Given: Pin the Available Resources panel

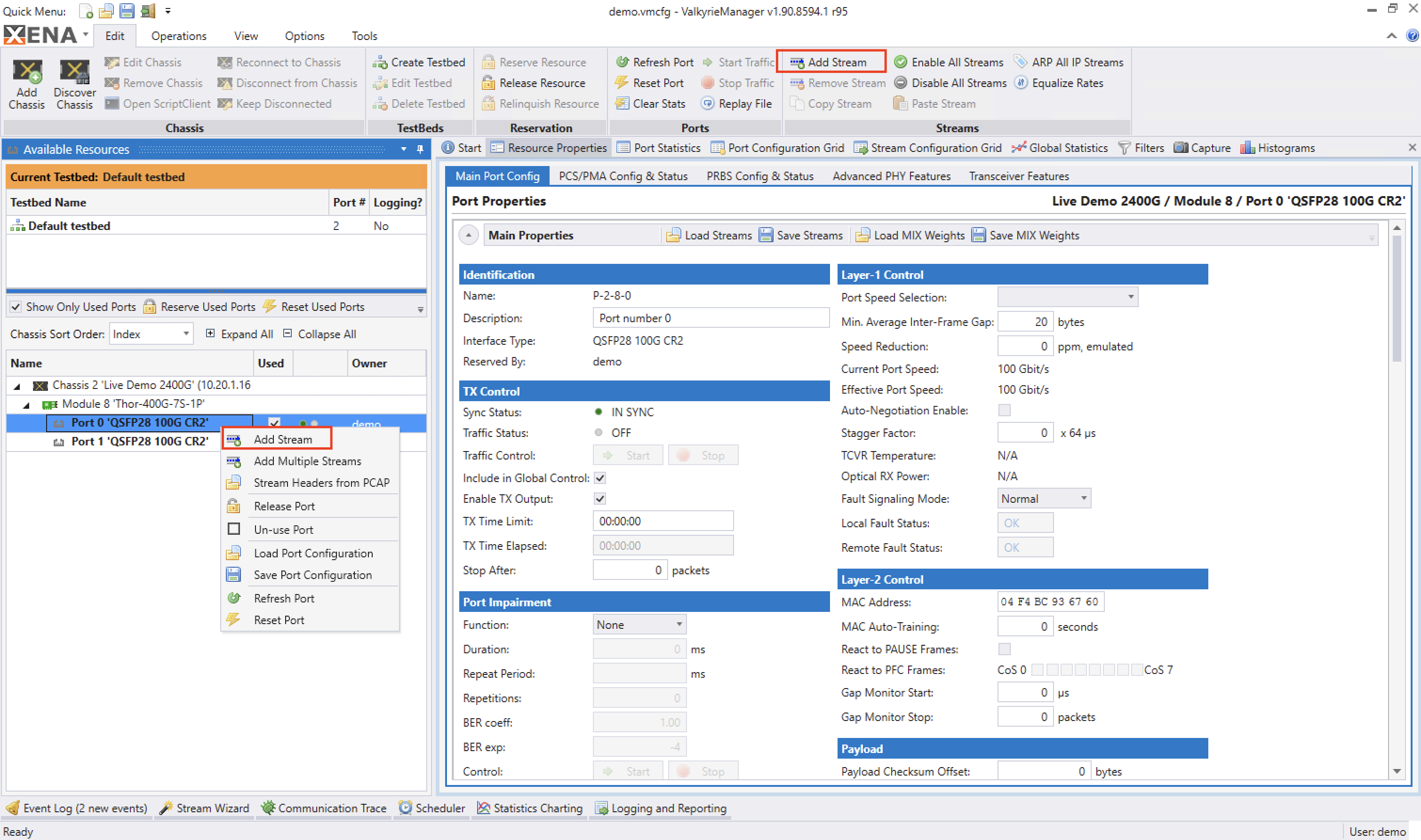Looking at the screenshot, I should pos(420,150).
